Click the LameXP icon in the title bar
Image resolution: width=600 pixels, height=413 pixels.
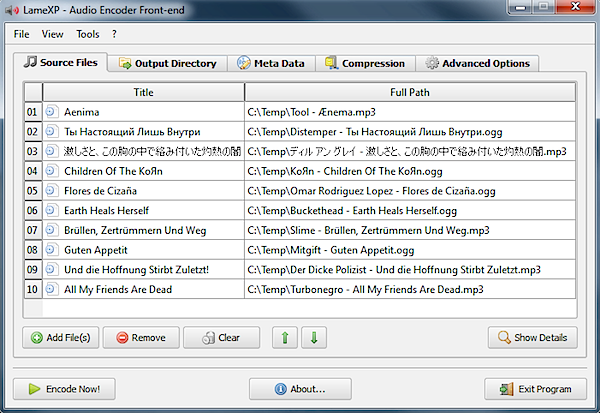(12, 10)
